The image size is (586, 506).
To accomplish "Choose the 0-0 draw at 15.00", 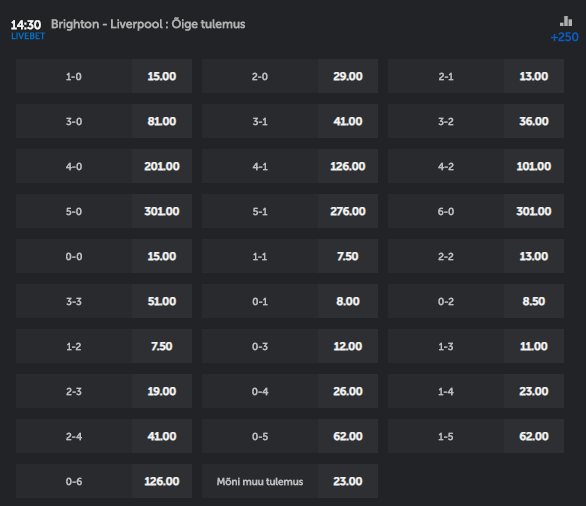I will click(104, 256).
